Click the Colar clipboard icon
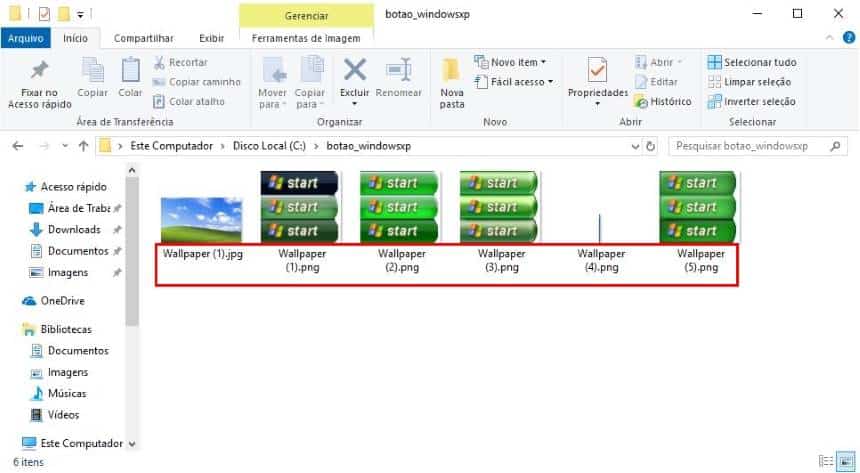This screenshot has width=860, height=473. 131,70
